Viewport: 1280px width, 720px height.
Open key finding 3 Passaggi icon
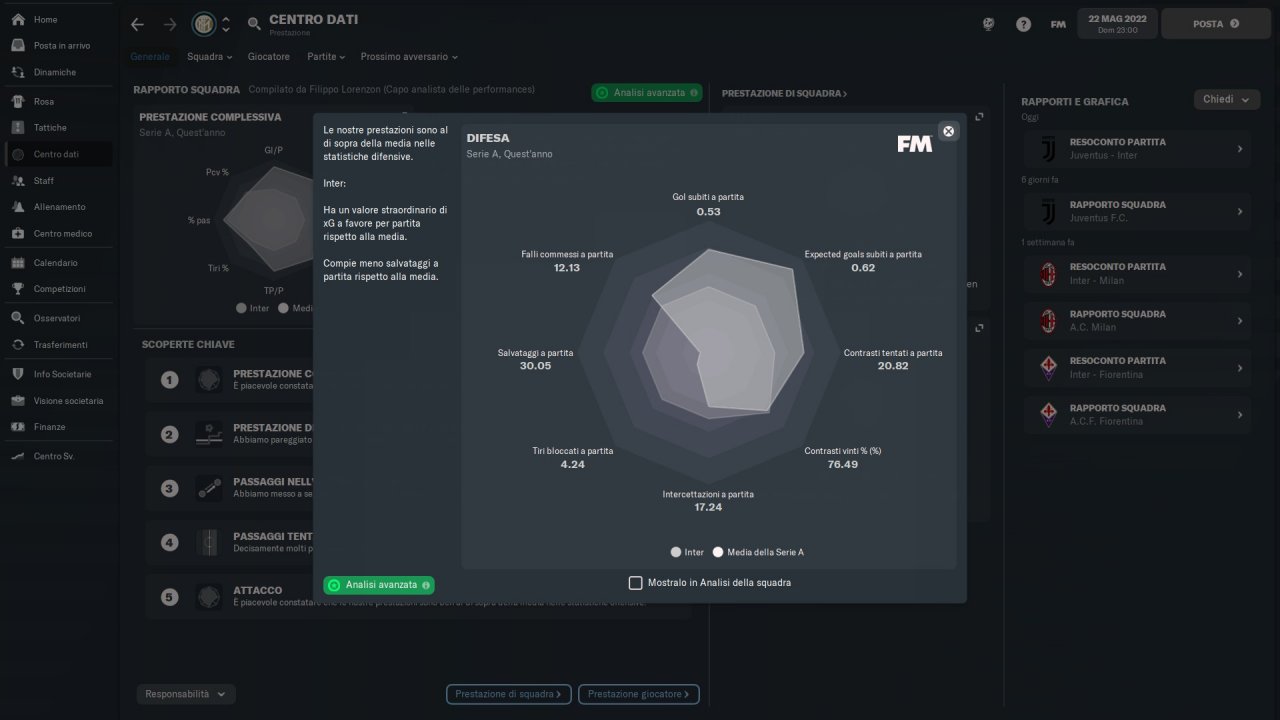click(x=209, y=489)
